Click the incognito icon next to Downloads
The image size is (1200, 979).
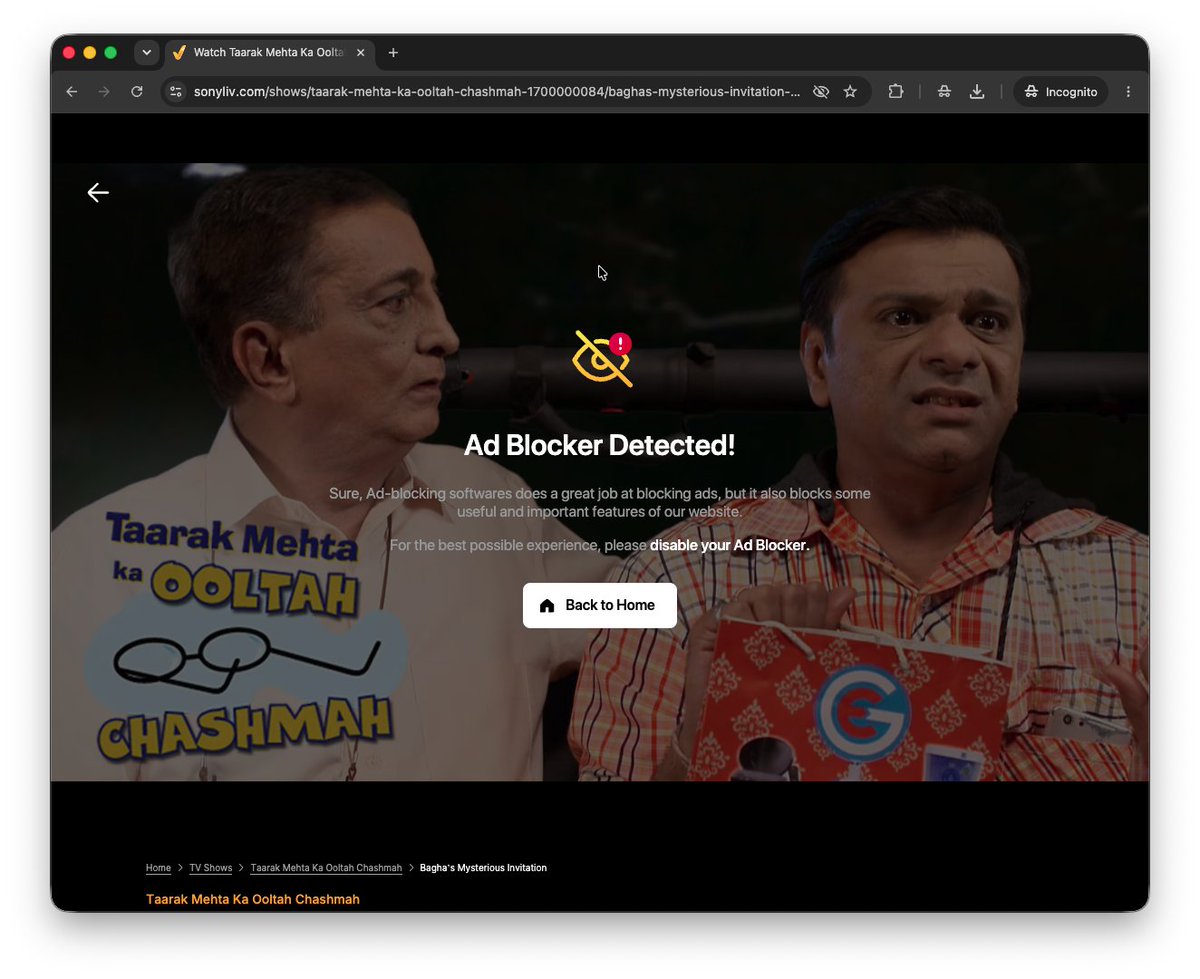point(944,92)
